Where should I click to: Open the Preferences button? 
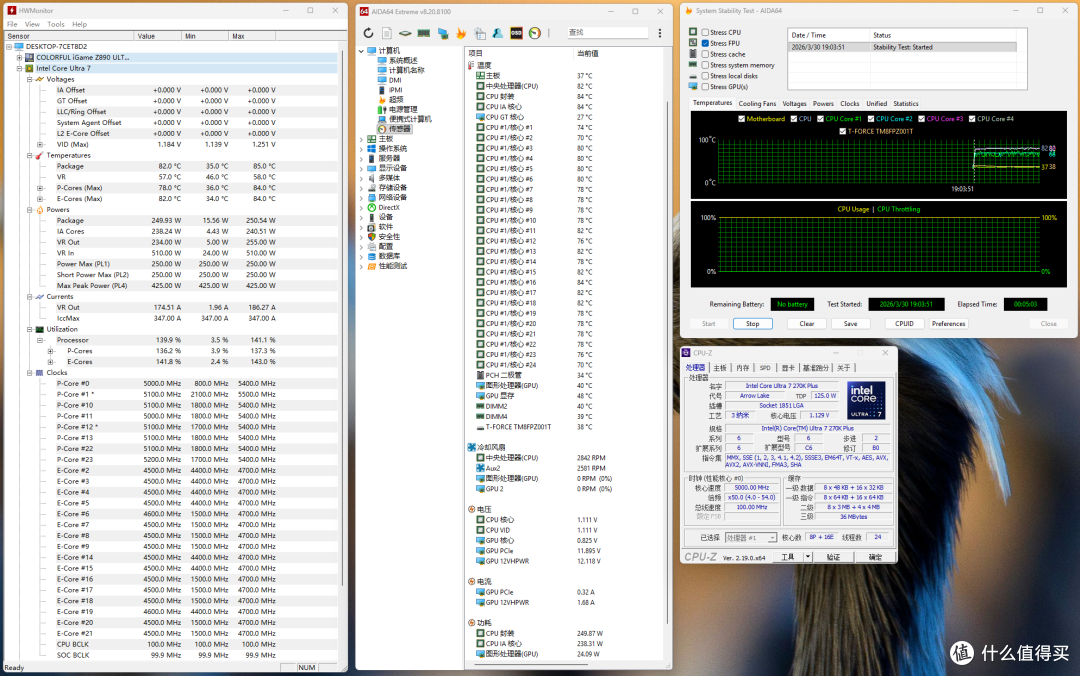(x=948, y=324)
